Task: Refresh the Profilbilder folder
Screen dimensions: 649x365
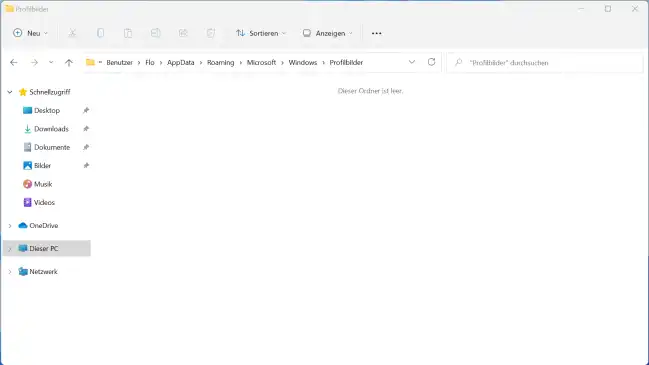Action: [431, 62]
